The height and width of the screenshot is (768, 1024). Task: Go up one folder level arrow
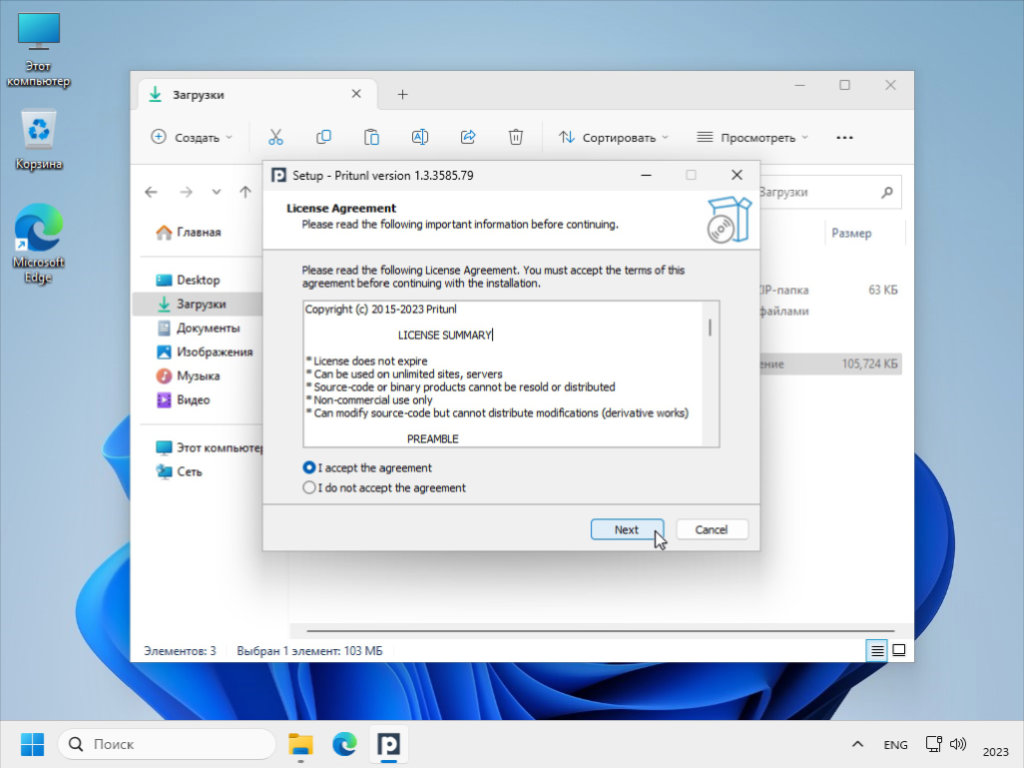[x=246, y=192]
